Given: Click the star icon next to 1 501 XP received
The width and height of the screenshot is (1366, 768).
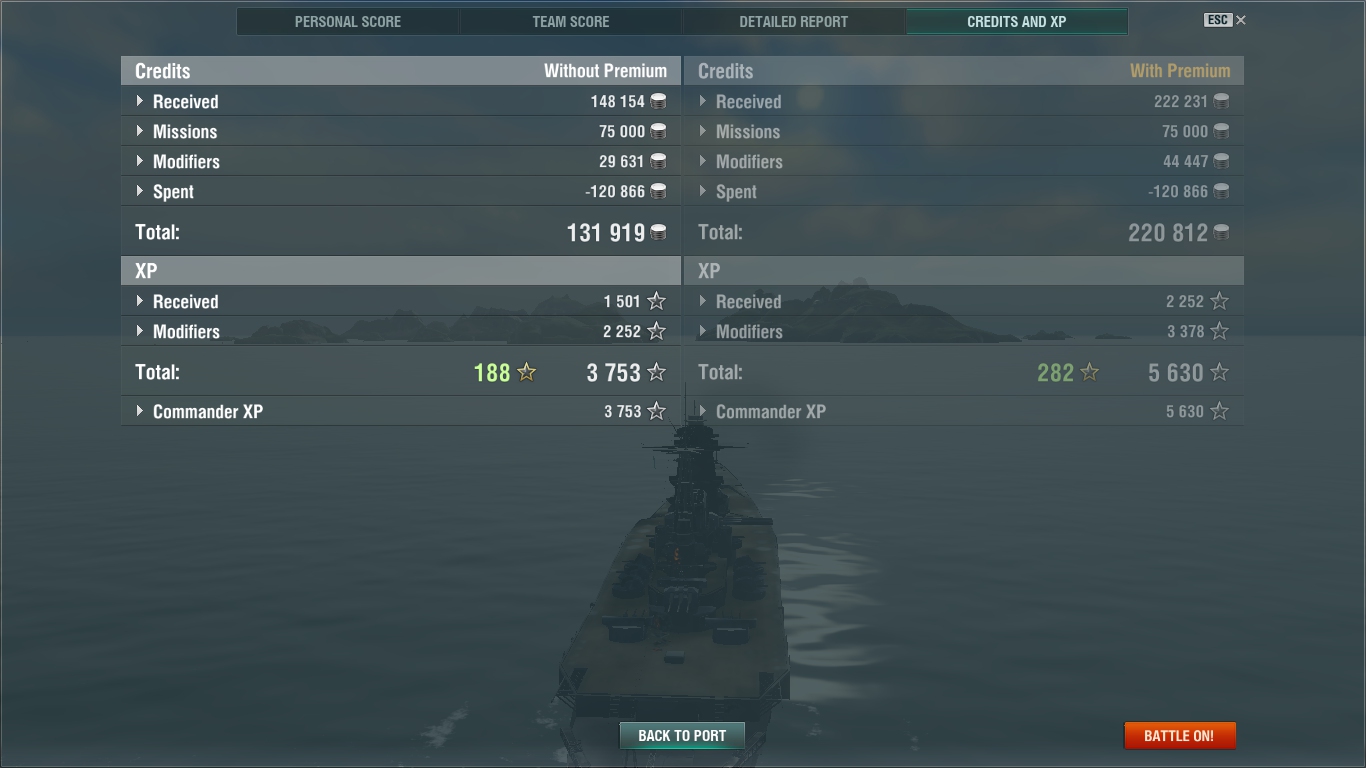Looking at the screenshot, I should pyautogui.click(x=656, y=301).
